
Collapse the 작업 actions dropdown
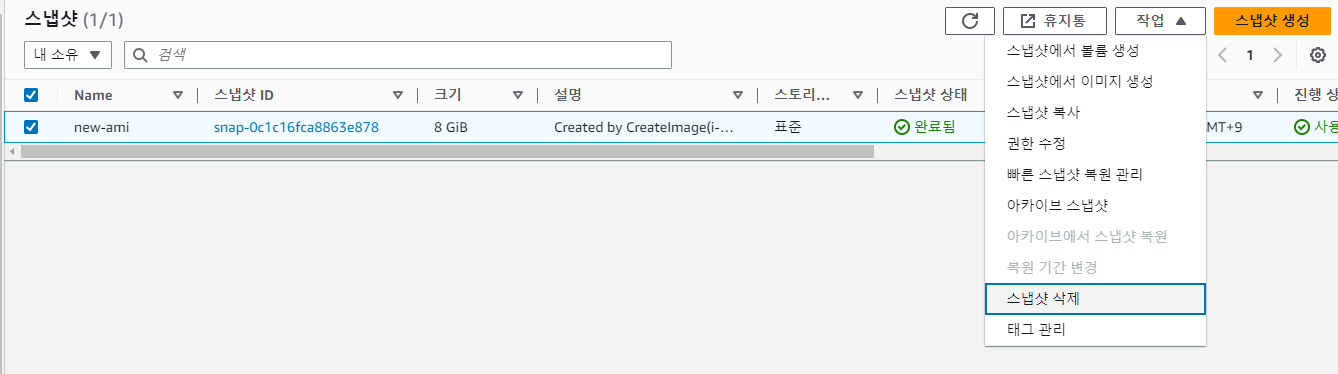pos(1160,21)
